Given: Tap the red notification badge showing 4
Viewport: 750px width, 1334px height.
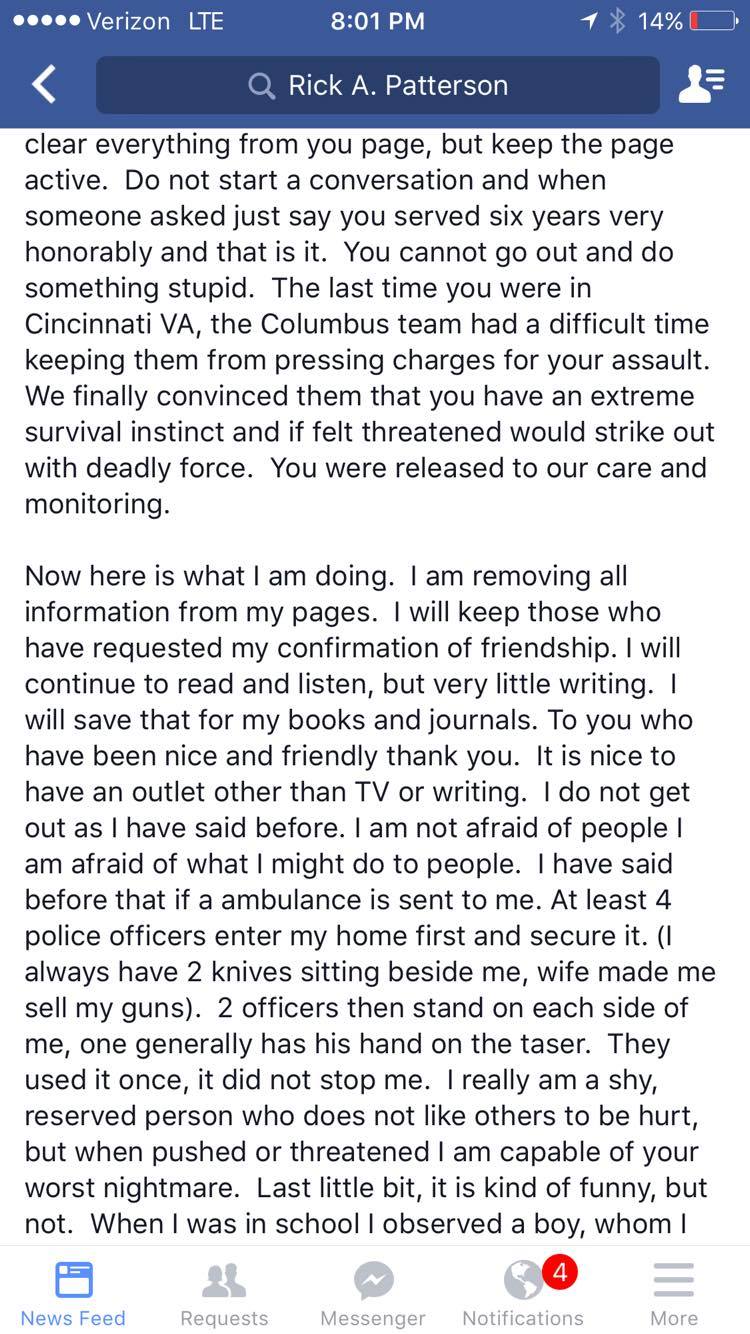Looking at the screenshot, I should tap(559, 1272).
